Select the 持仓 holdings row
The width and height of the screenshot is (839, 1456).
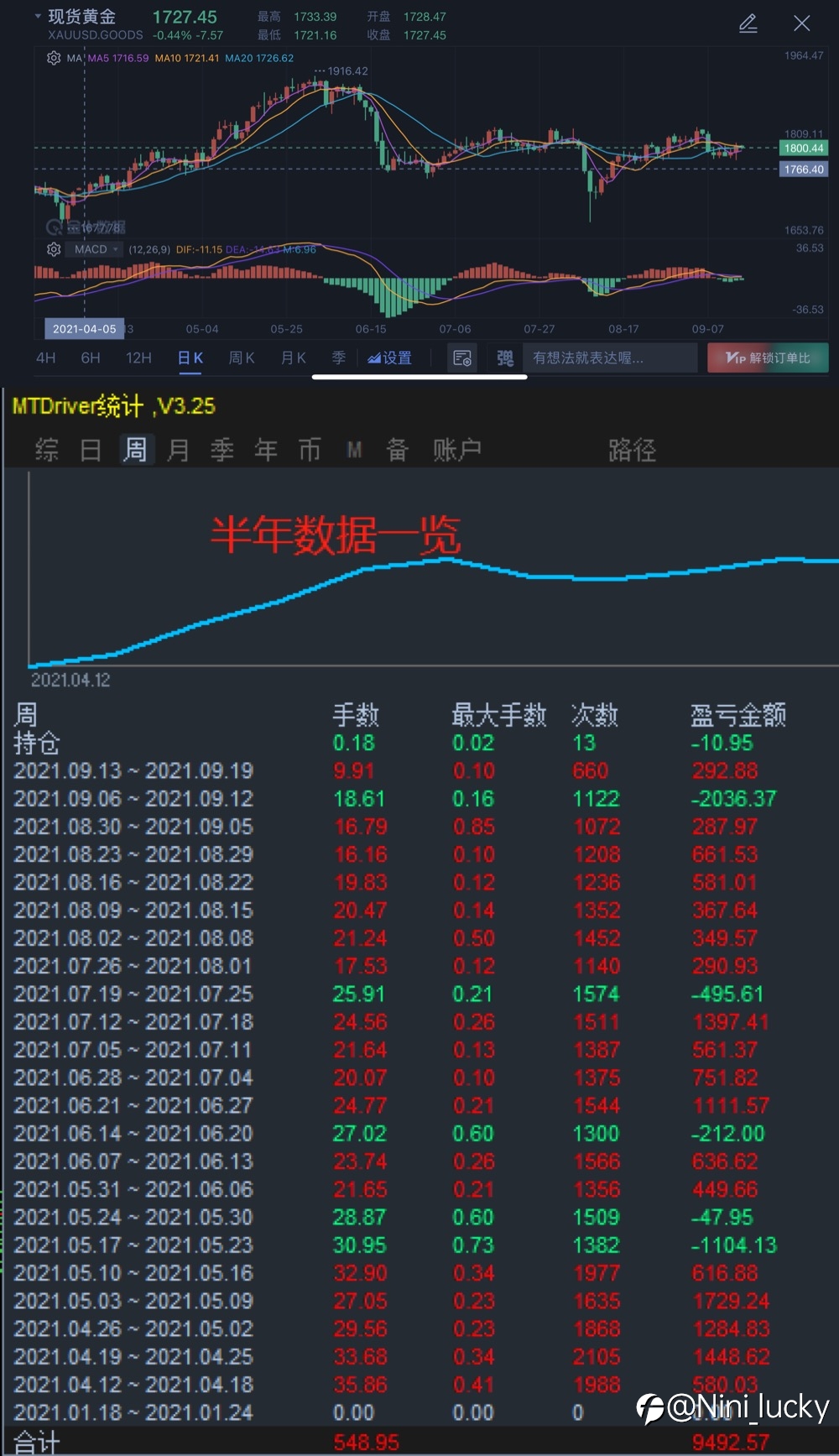click(419, 744)
